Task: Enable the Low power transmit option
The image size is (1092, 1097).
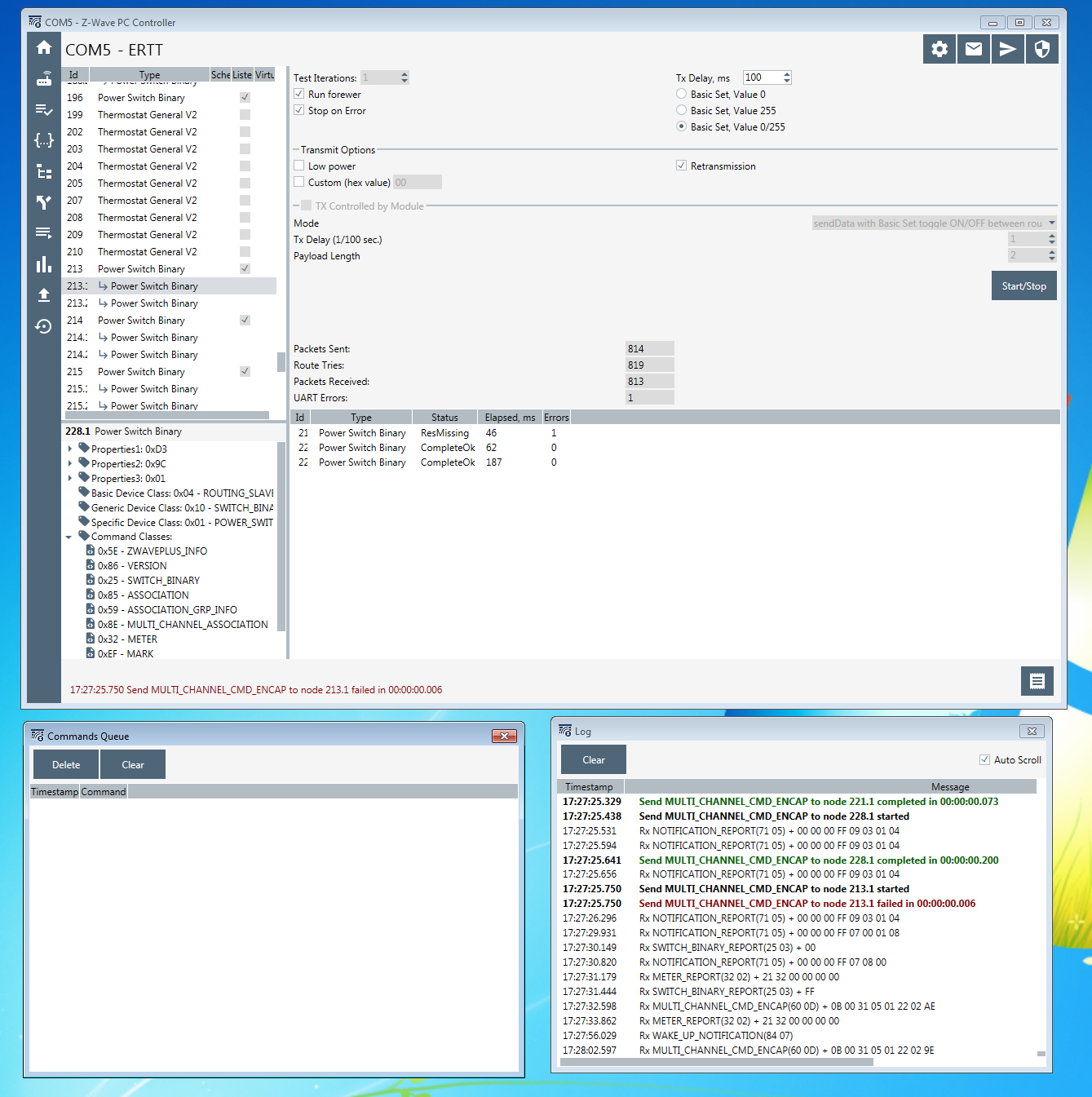Action: click(x=299, y=166)
